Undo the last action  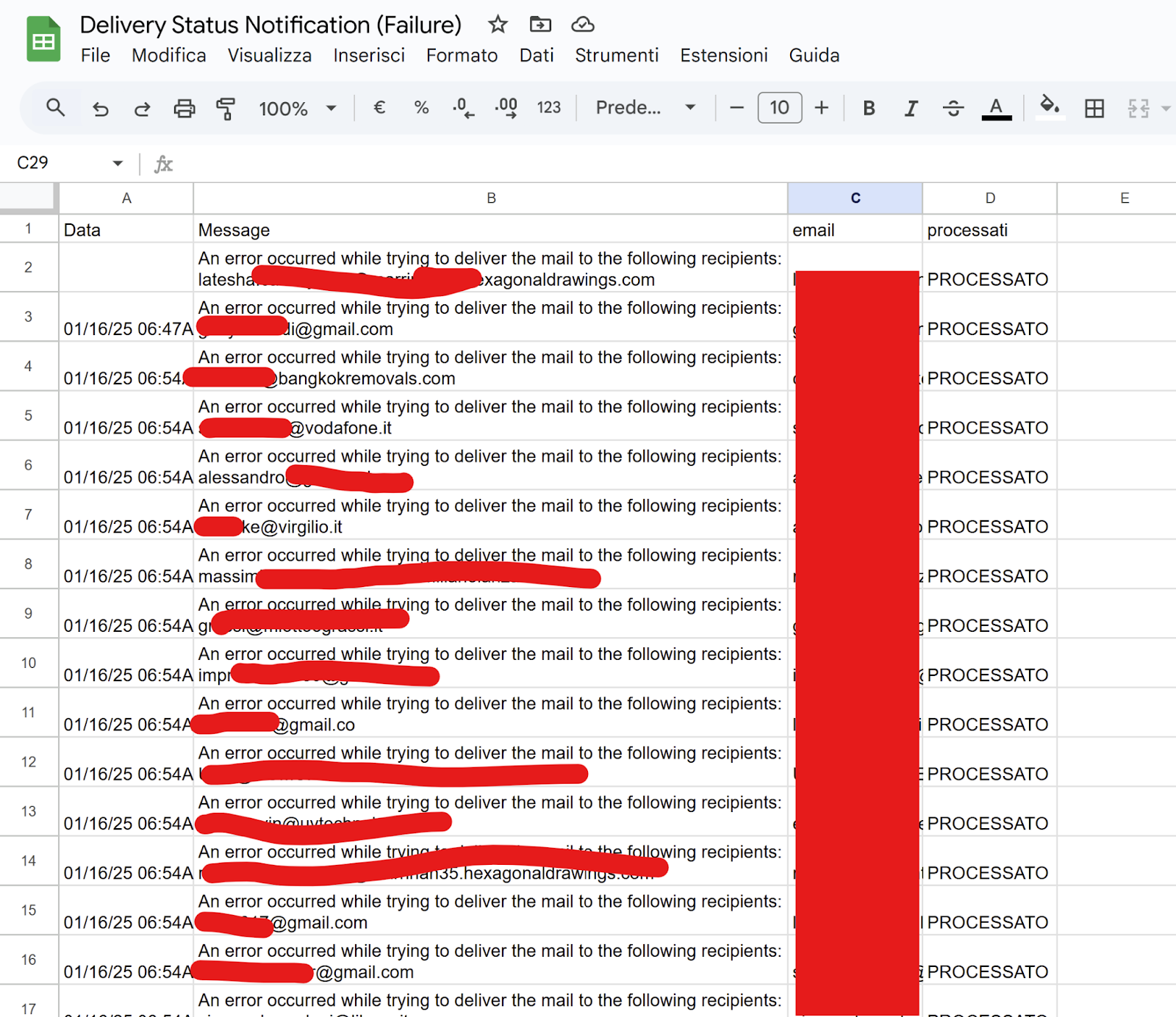tap(101, 109)
